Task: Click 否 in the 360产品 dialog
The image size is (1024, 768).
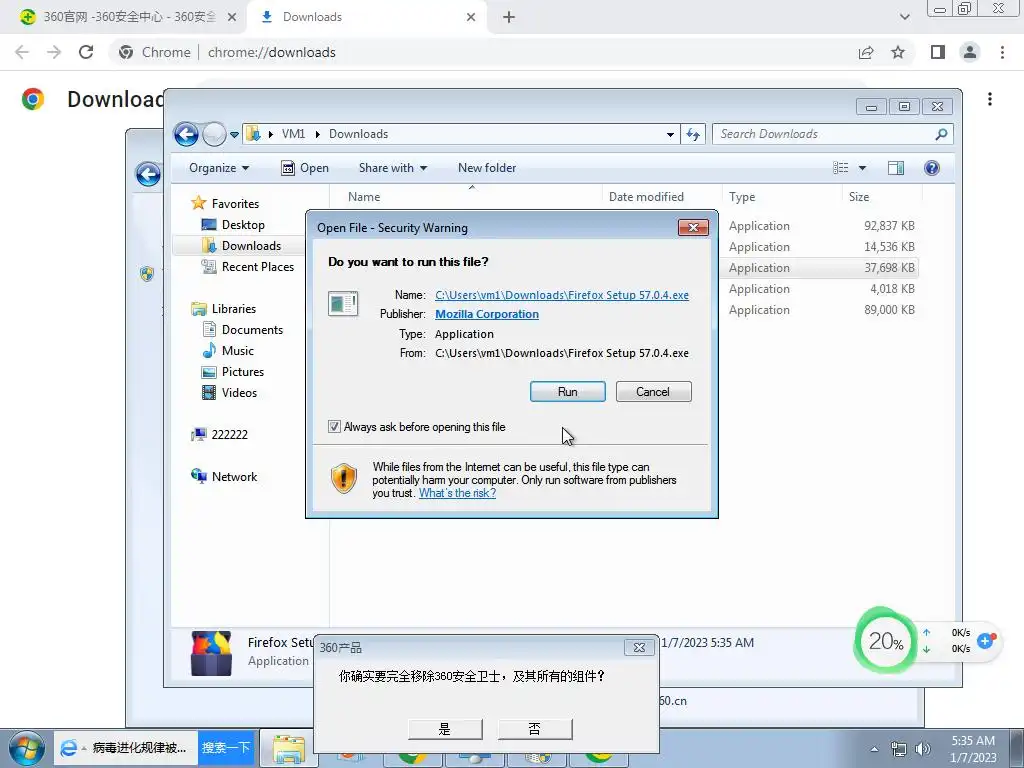Action: point(535,729)
